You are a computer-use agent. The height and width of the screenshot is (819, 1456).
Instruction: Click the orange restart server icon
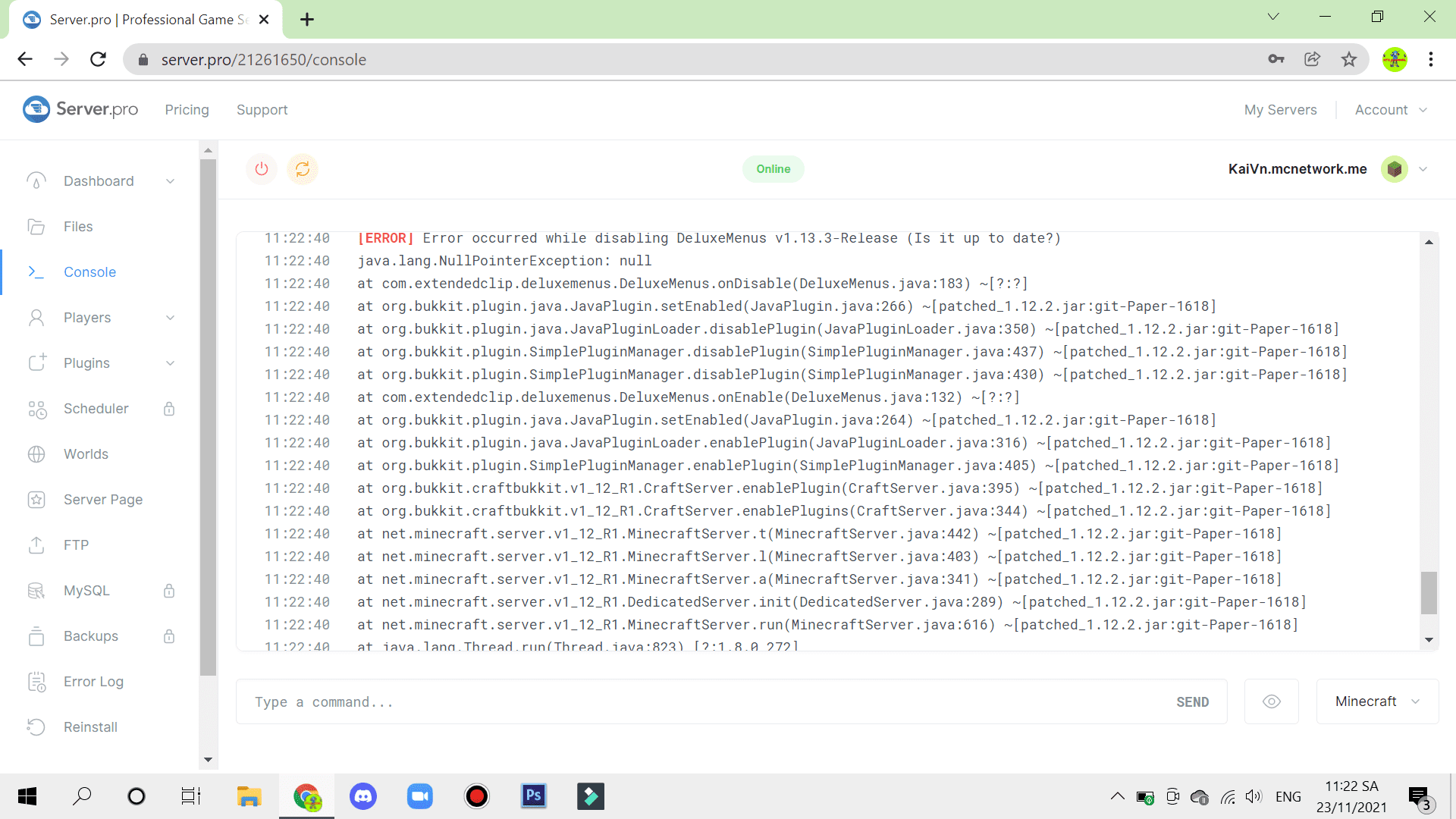click(303, 169)
